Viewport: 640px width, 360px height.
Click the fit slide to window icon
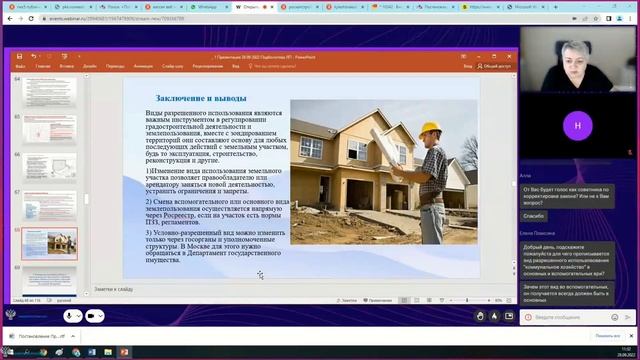(509, 300)
